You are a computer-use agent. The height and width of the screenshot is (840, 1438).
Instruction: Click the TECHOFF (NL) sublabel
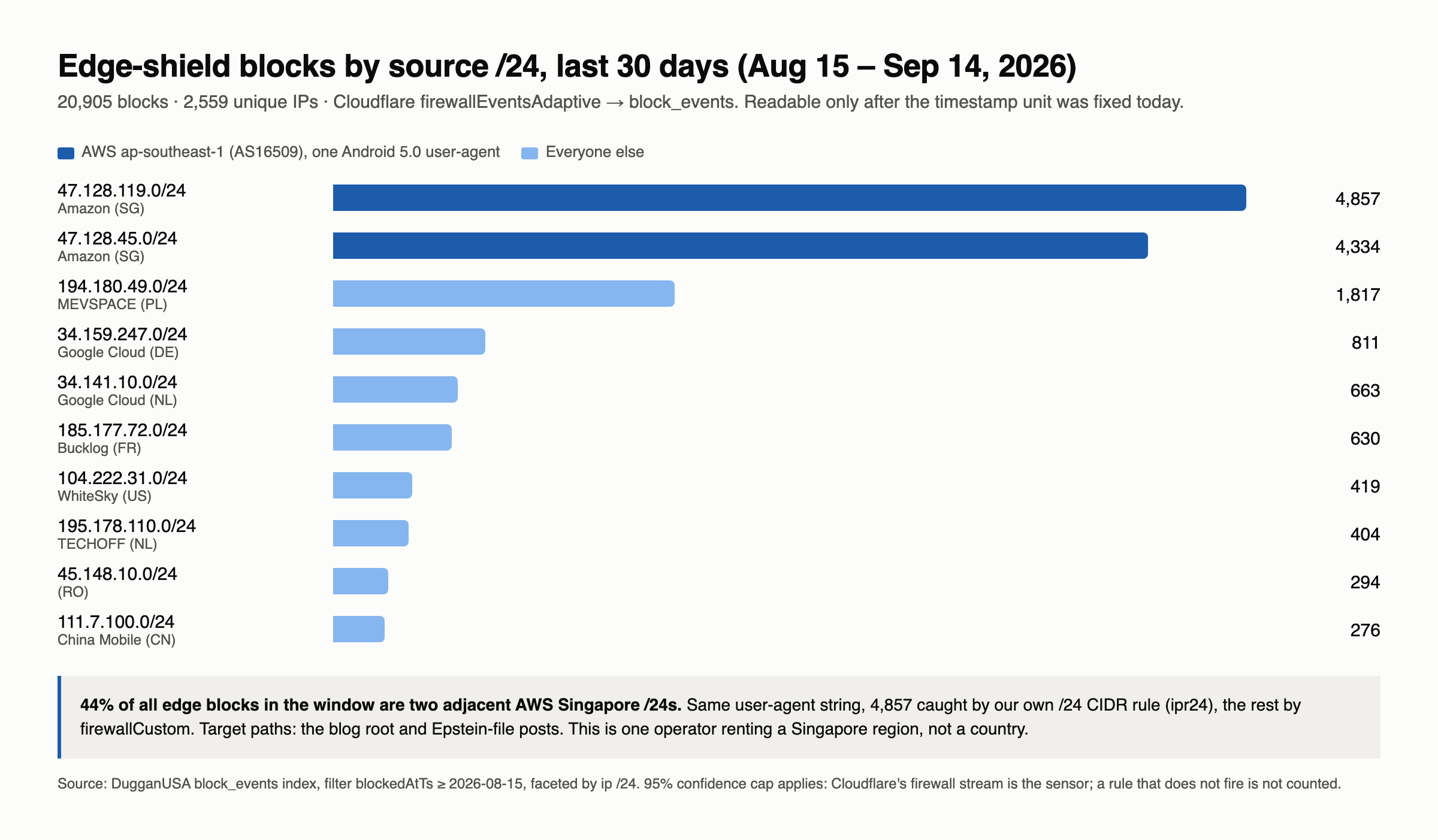107,544
